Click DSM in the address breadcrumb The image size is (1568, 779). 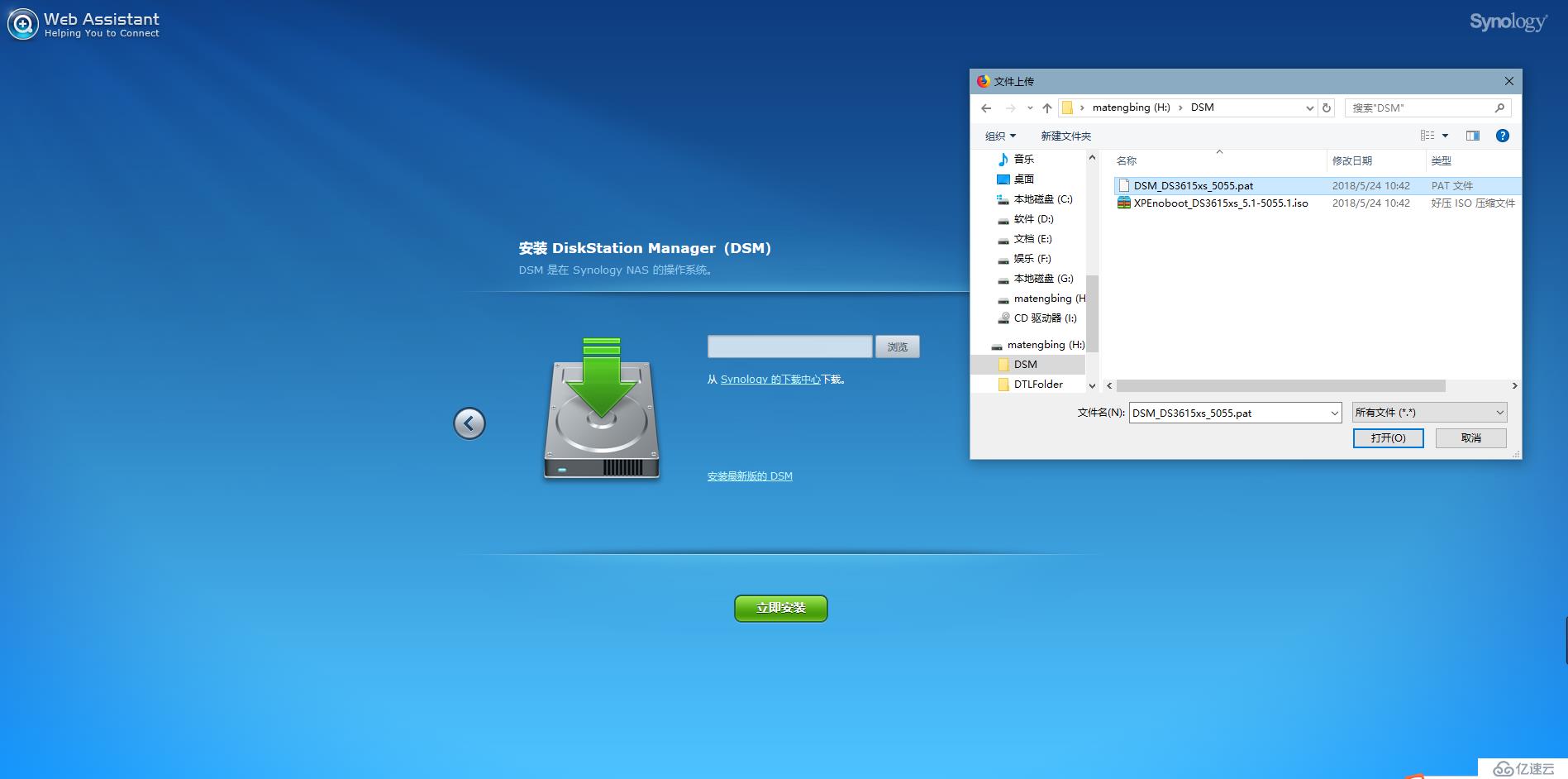[1202, 108]
